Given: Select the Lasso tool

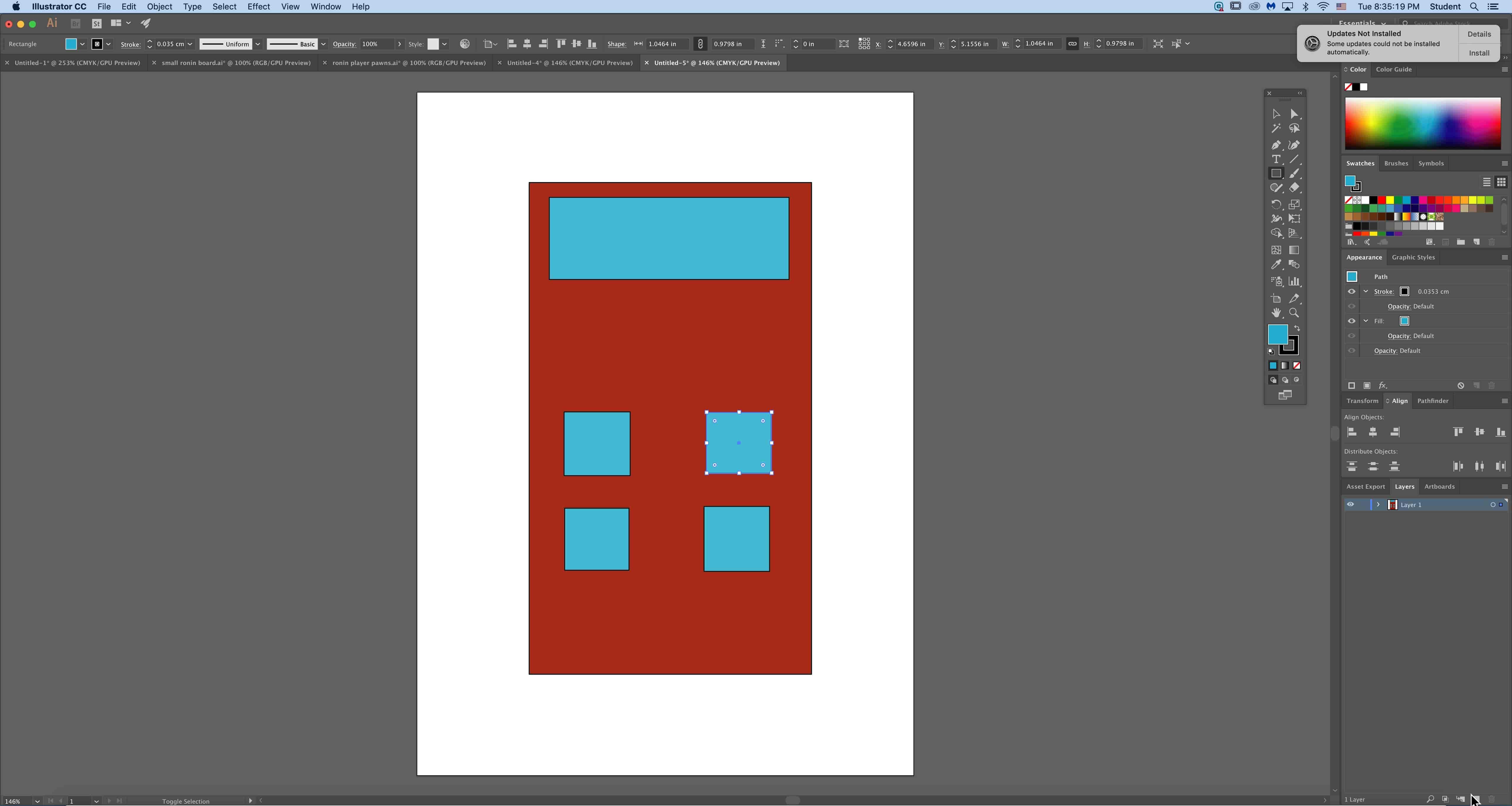Looking at the screenshot, I should tap(1294, 129).
